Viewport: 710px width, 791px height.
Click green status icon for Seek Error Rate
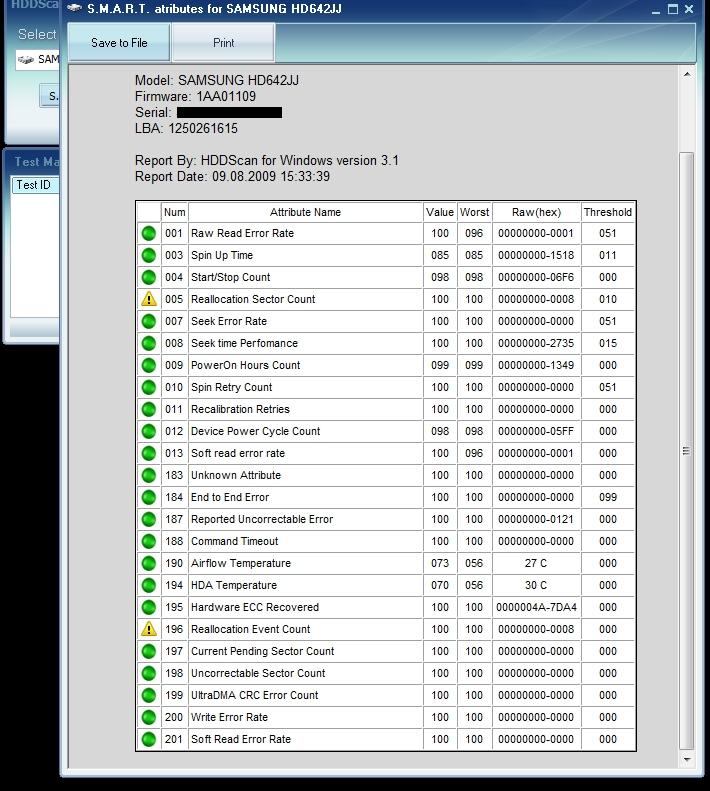(149, 321)
